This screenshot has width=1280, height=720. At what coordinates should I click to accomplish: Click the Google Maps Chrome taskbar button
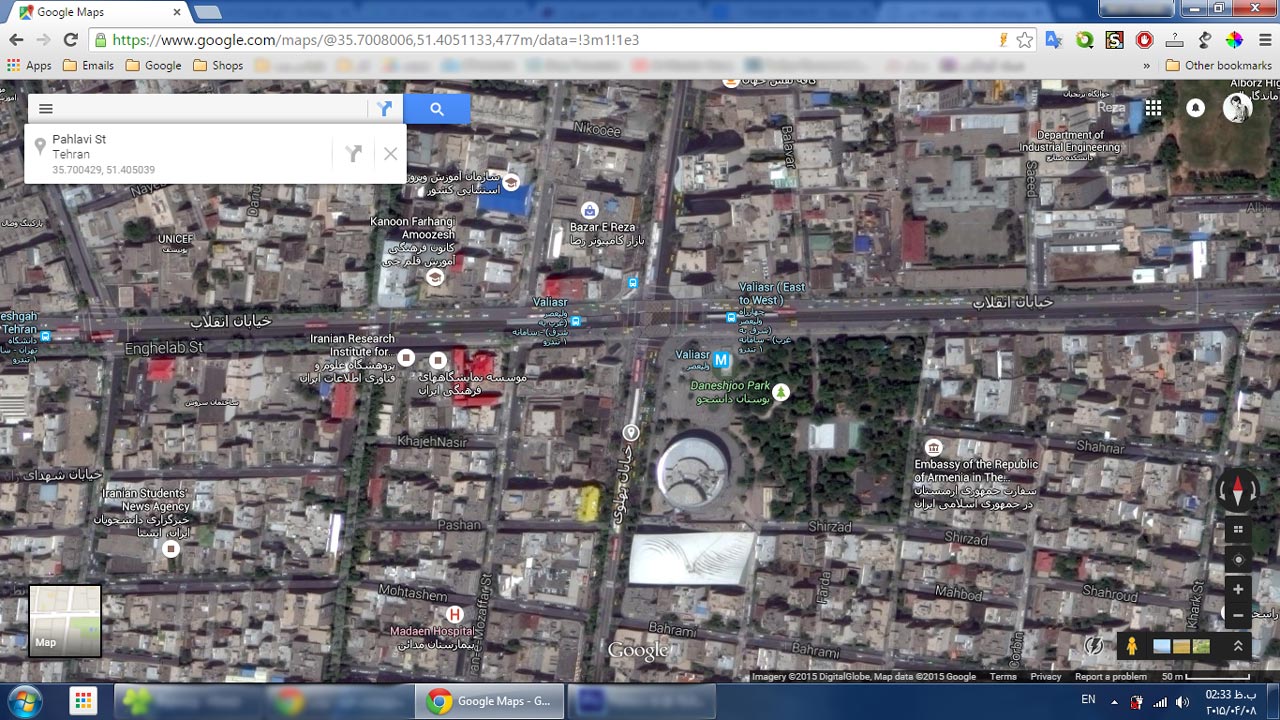pyautogui.click(x=489, y=701)
